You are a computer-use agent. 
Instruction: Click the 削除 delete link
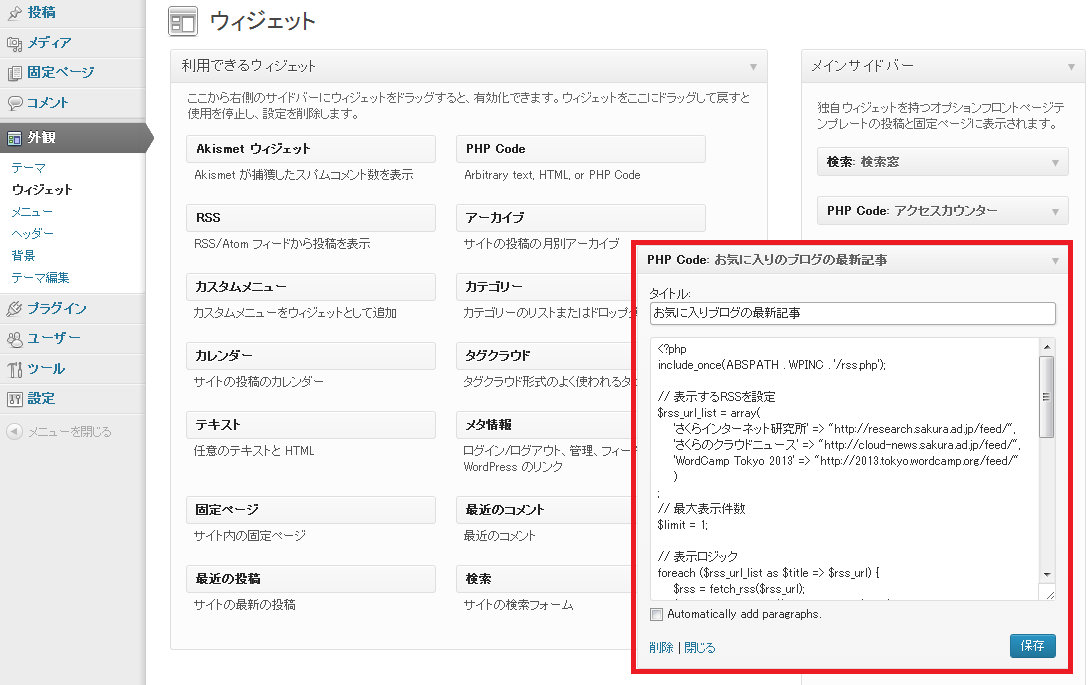pos(660,648)
